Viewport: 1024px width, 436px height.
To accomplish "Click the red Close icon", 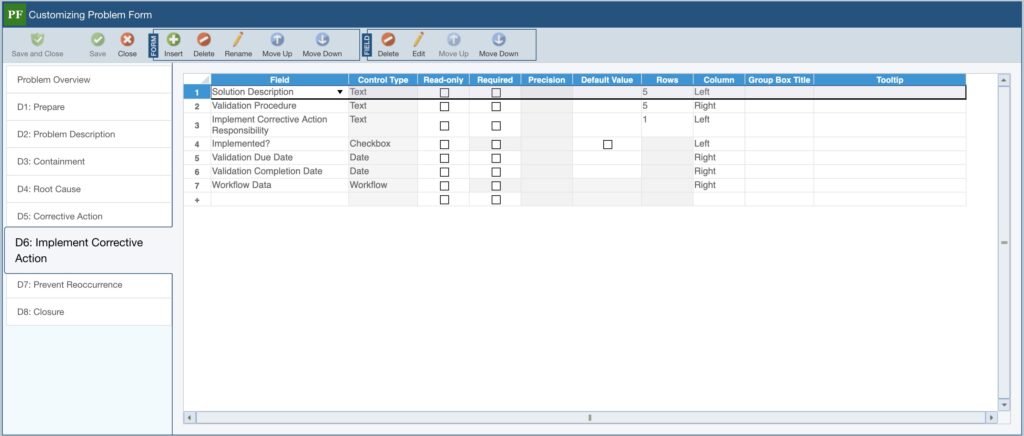I will pyautogui.click(x=127, y=39).
